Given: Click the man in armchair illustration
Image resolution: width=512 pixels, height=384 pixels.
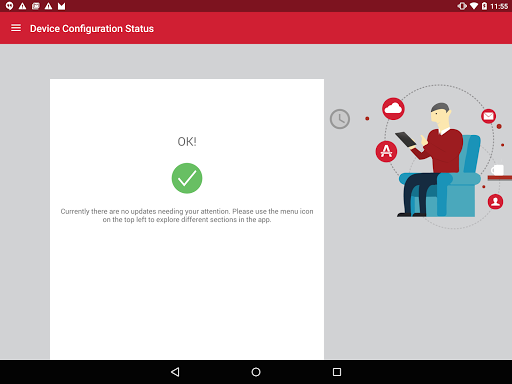Looking at the screenshot, I should (x=438, y=160).
